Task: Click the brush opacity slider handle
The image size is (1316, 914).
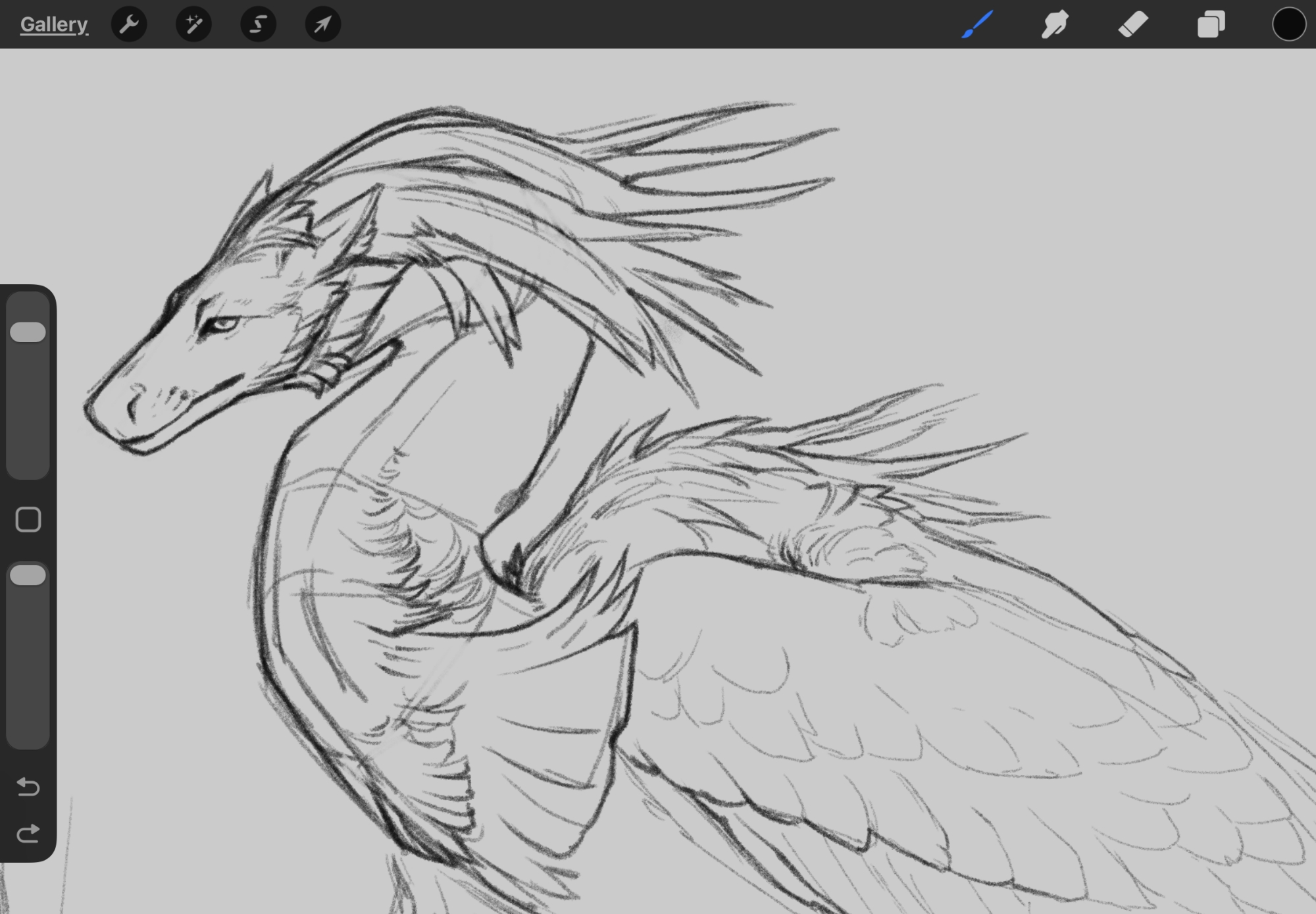Action: pyautogui.click(x=28, y=575)
